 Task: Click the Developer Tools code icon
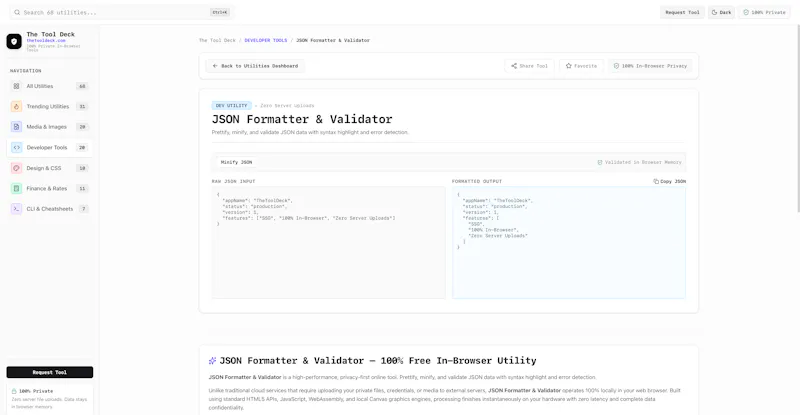pos(16,148)
